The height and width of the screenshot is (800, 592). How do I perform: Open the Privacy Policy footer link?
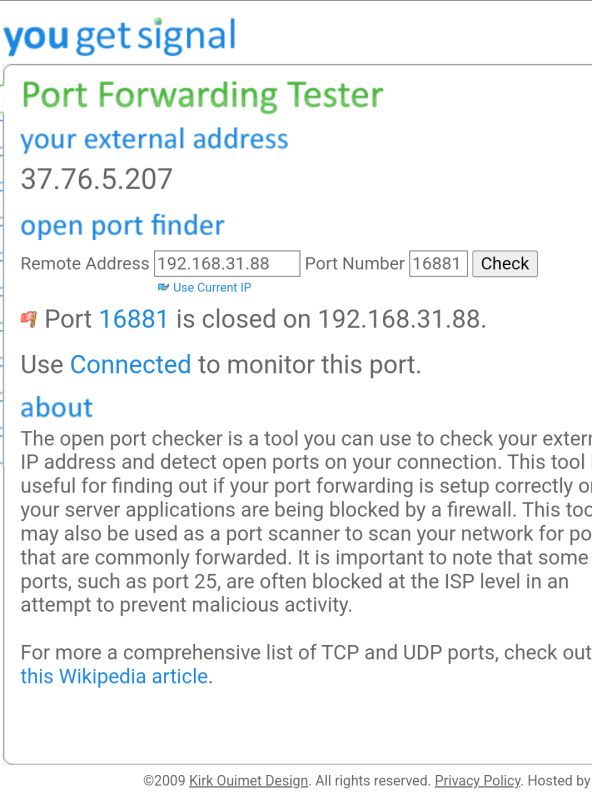tap(478, 781)
